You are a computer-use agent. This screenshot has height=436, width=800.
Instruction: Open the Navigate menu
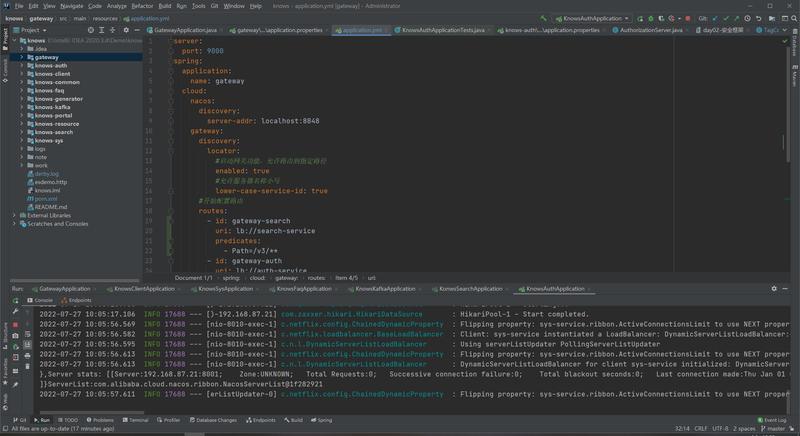click(x=71, y=6)
